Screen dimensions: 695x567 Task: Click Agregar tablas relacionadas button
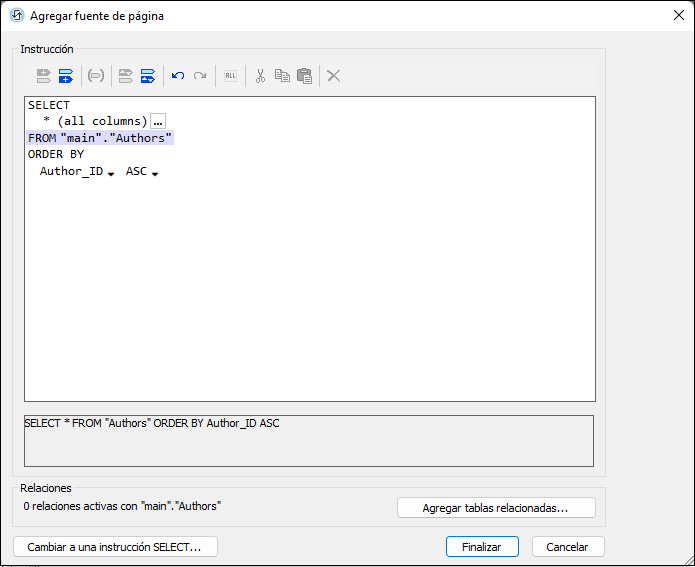pos(495,508)
